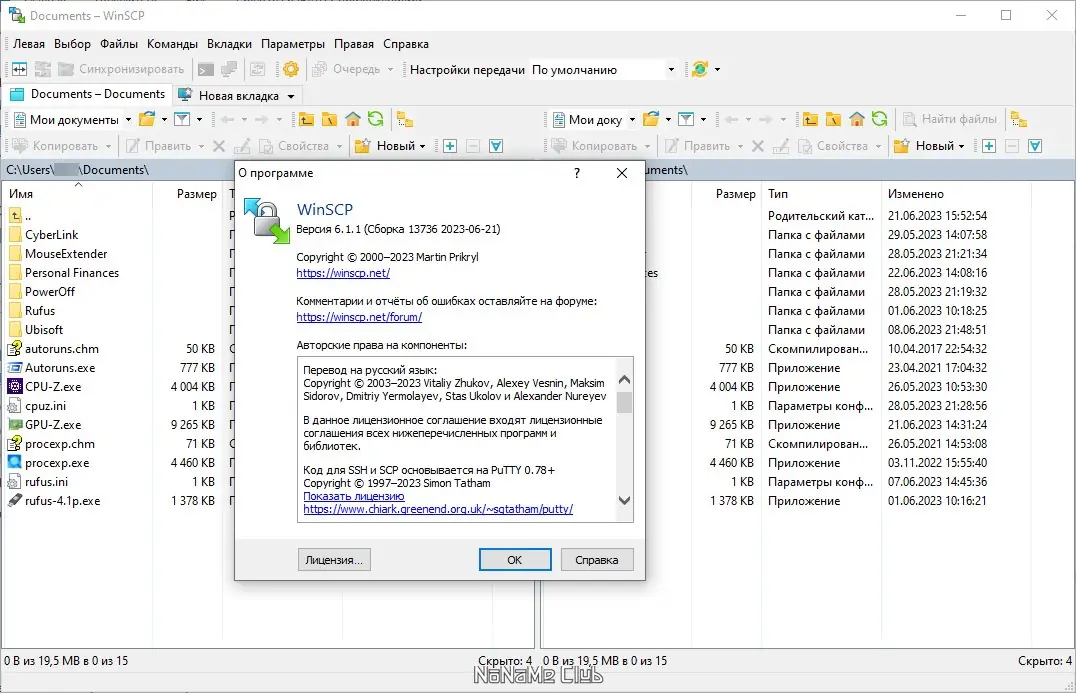This screenshot has height=693, width=1076.
Task: Open the settings gear icon in toolbar
Action: tap(291, 69)
